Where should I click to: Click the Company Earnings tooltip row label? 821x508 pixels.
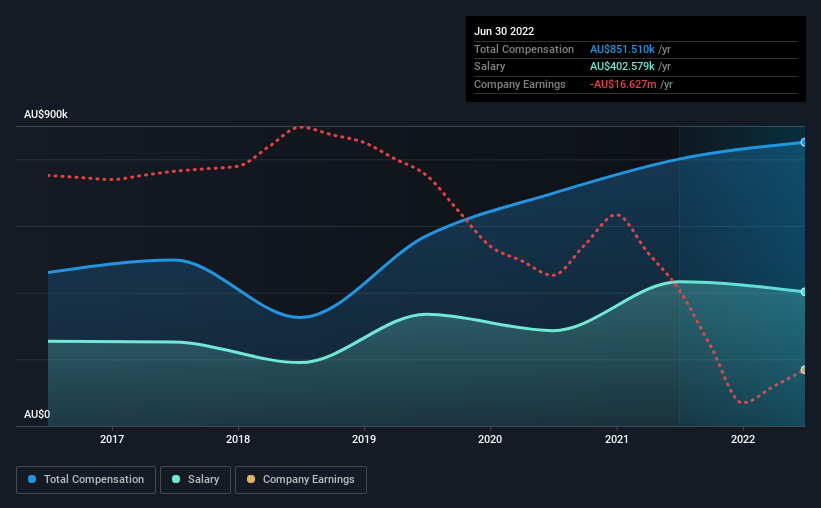[x=519, y=84]
